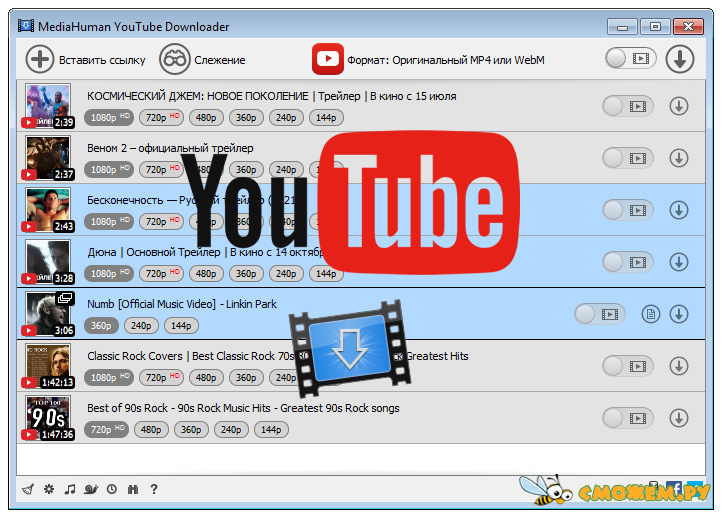Select 720p for КОСМИЧЕСКИЙ ДЖЕМ trailer
This screenshot has width=721, height=517.
[x=161, y=117]
